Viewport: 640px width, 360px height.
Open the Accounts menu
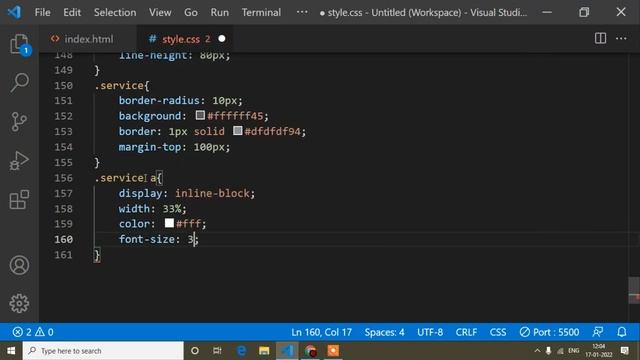tap(19, 265)
